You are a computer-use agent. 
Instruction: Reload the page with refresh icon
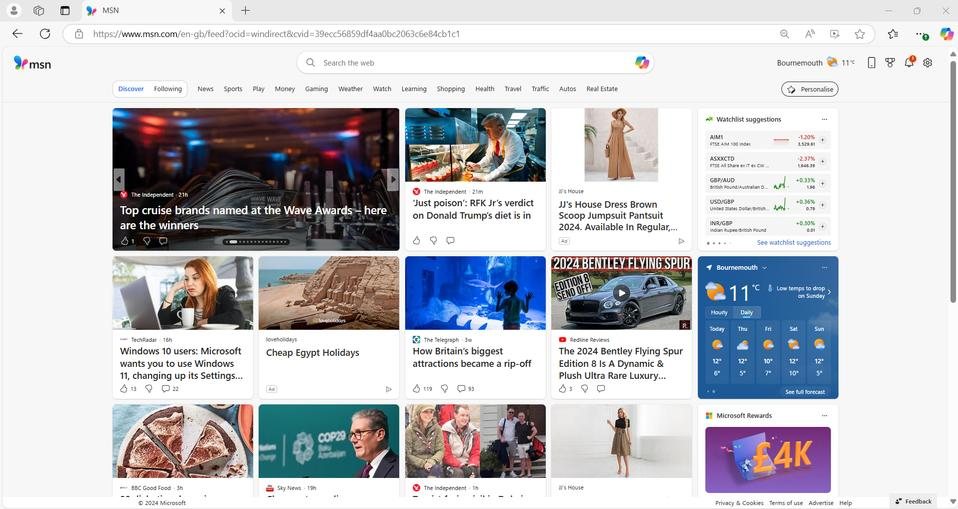(x=45, y=34)
